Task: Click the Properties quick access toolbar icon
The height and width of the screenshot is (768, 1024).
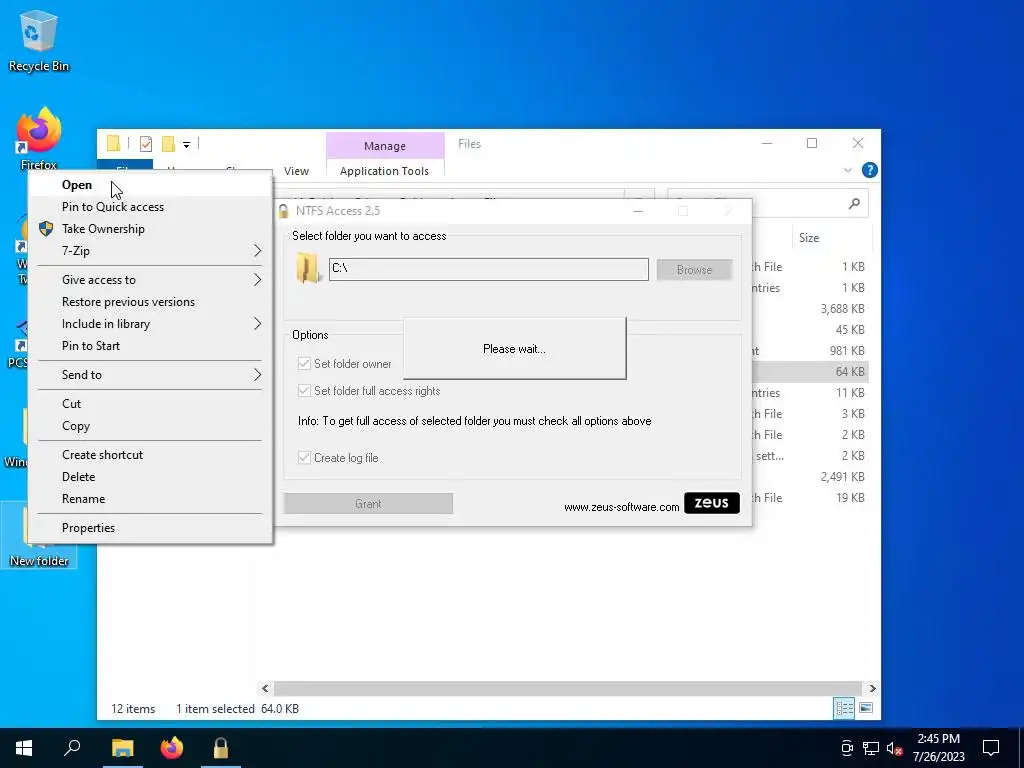Action: click(x=146, y=144)
